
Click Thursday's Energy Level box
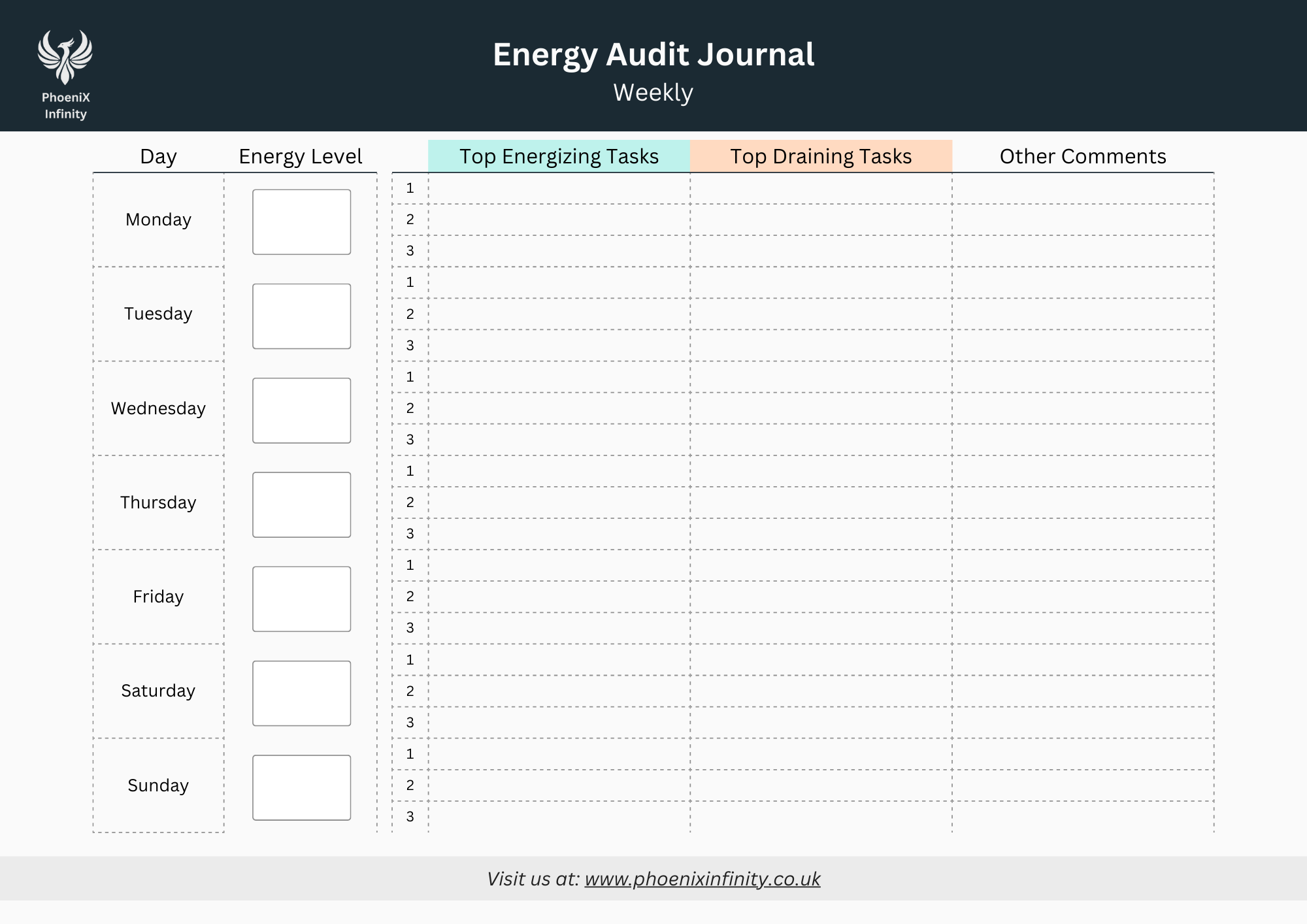pyautogui.click(x=301, y=504)
